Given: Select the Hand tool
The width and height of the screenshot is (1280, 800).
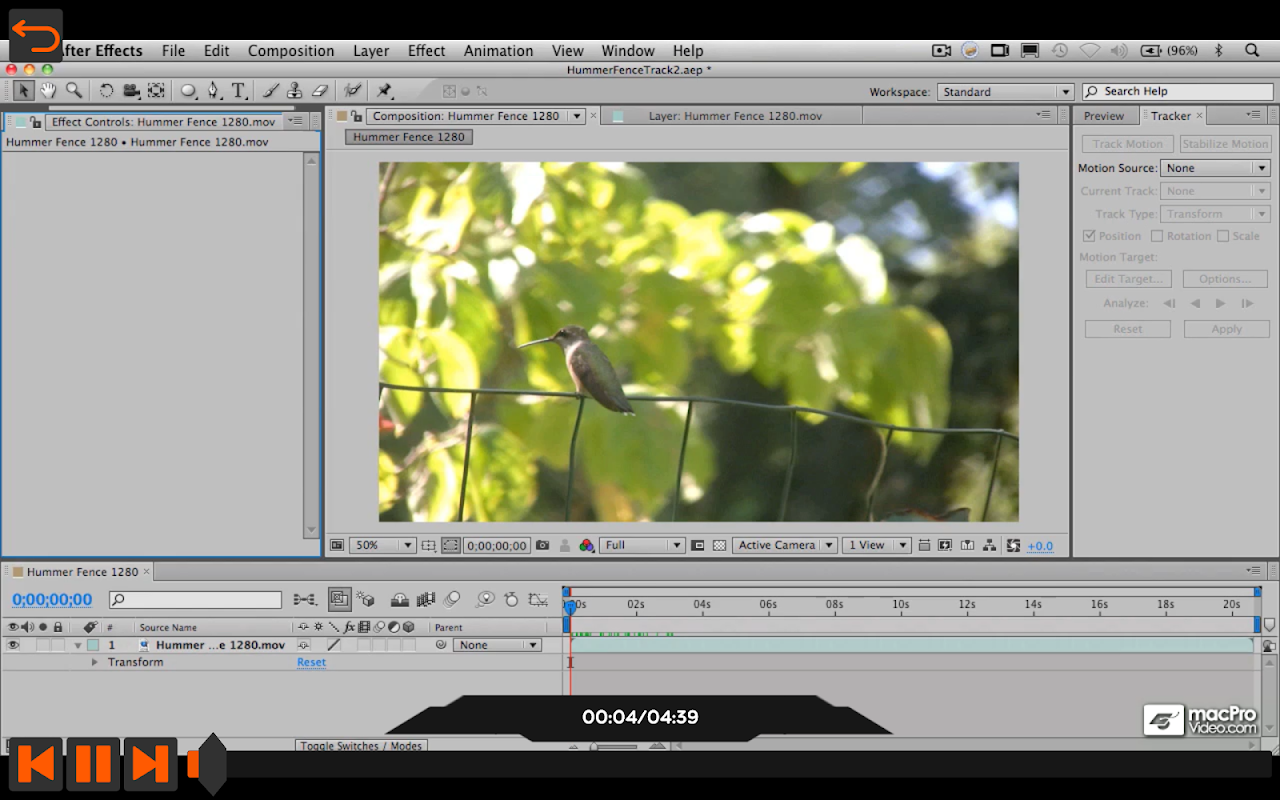Looking at the screenshot, I should pos(48,91).
